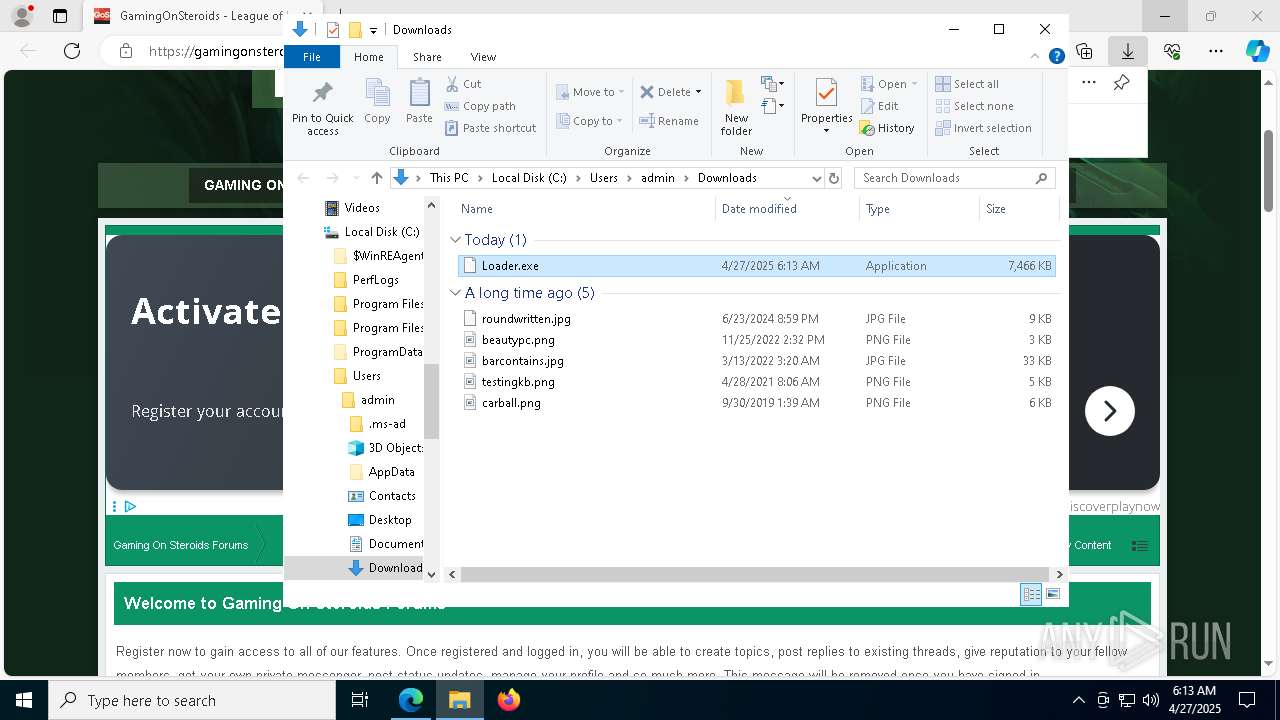Click Invert selection
This screenshot has width=1280, height=720.
click(x=983, y=128)
